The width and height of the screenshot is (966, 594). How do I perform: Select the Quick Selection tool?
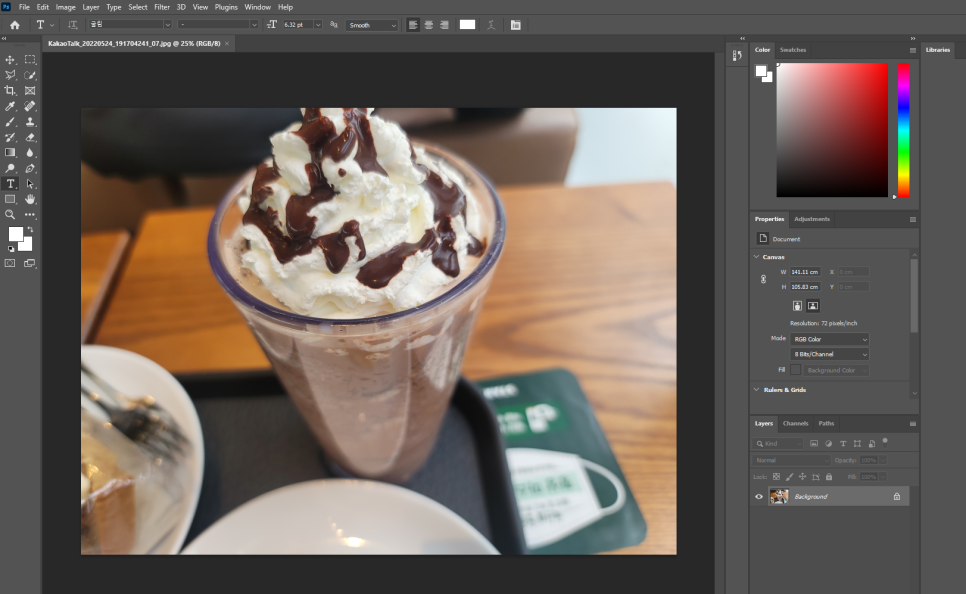[x=30, y=75]
